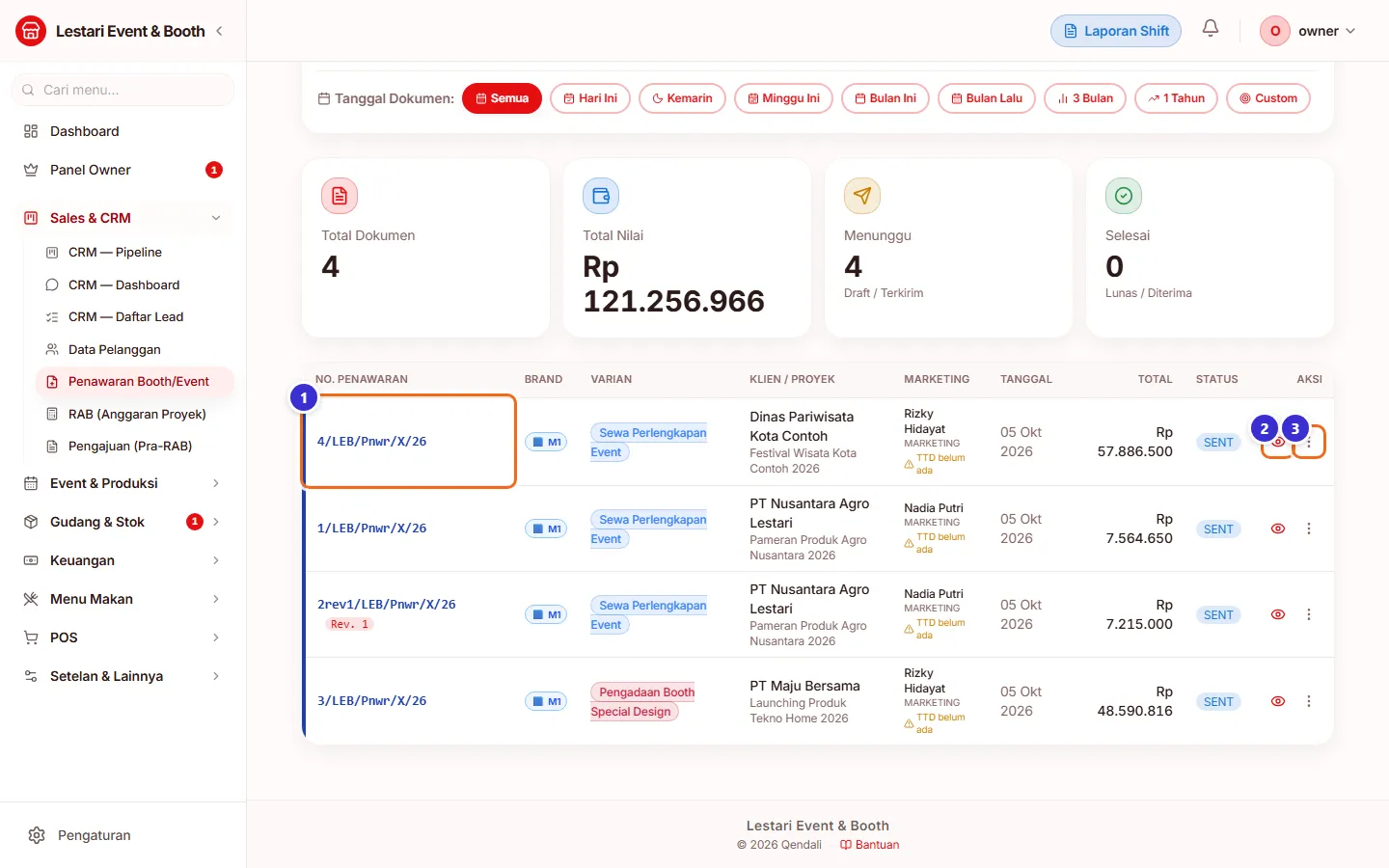Click the Pengaturan gear icon
The height and width of the screenshot is (868, 1389).
(x=37, y=835)
